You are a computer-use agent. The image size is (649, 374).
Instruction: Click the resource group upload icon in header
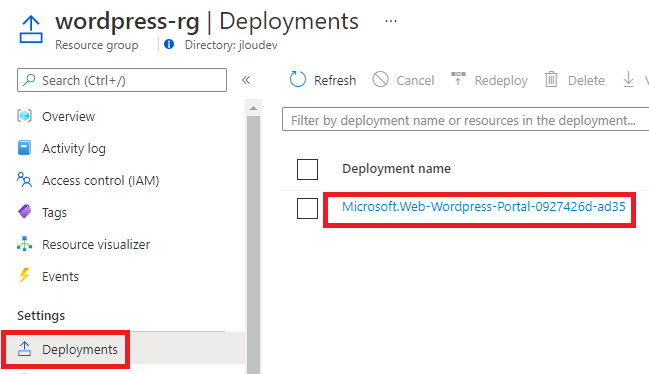pyautogui.click(x=31, y=29)
